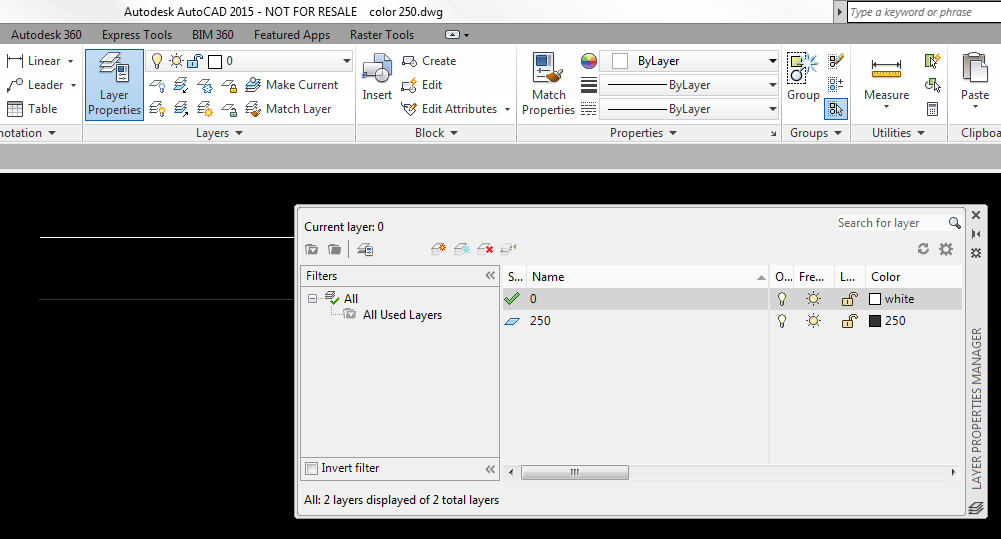The width and height of the screenshot is (1001, 539).
Task: Click the Table button
Action: [x=32, y=109]
